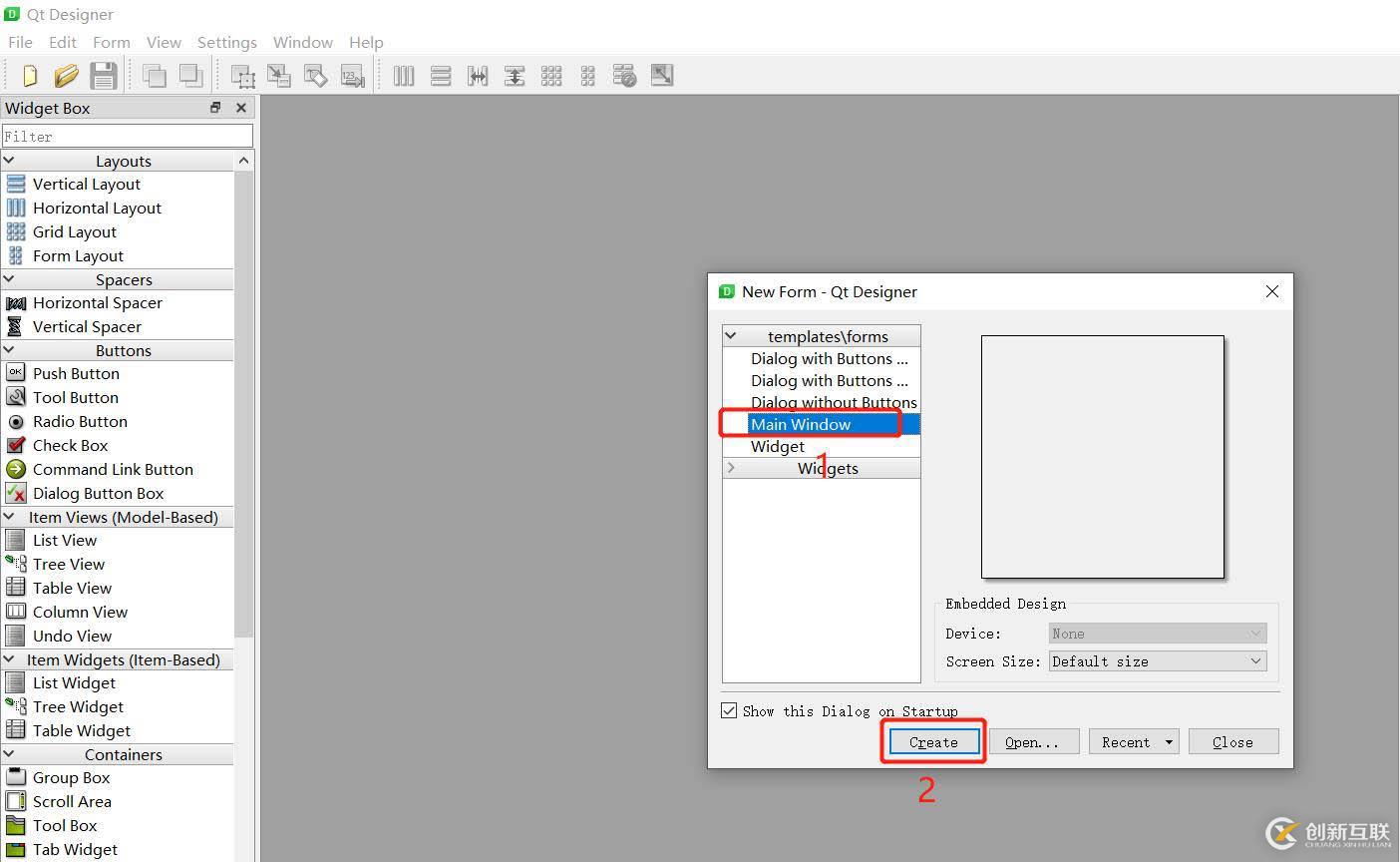Click Lay Out in Form Layout icon
Viewport: 1400px width, 862px height.
pos(588,75)
